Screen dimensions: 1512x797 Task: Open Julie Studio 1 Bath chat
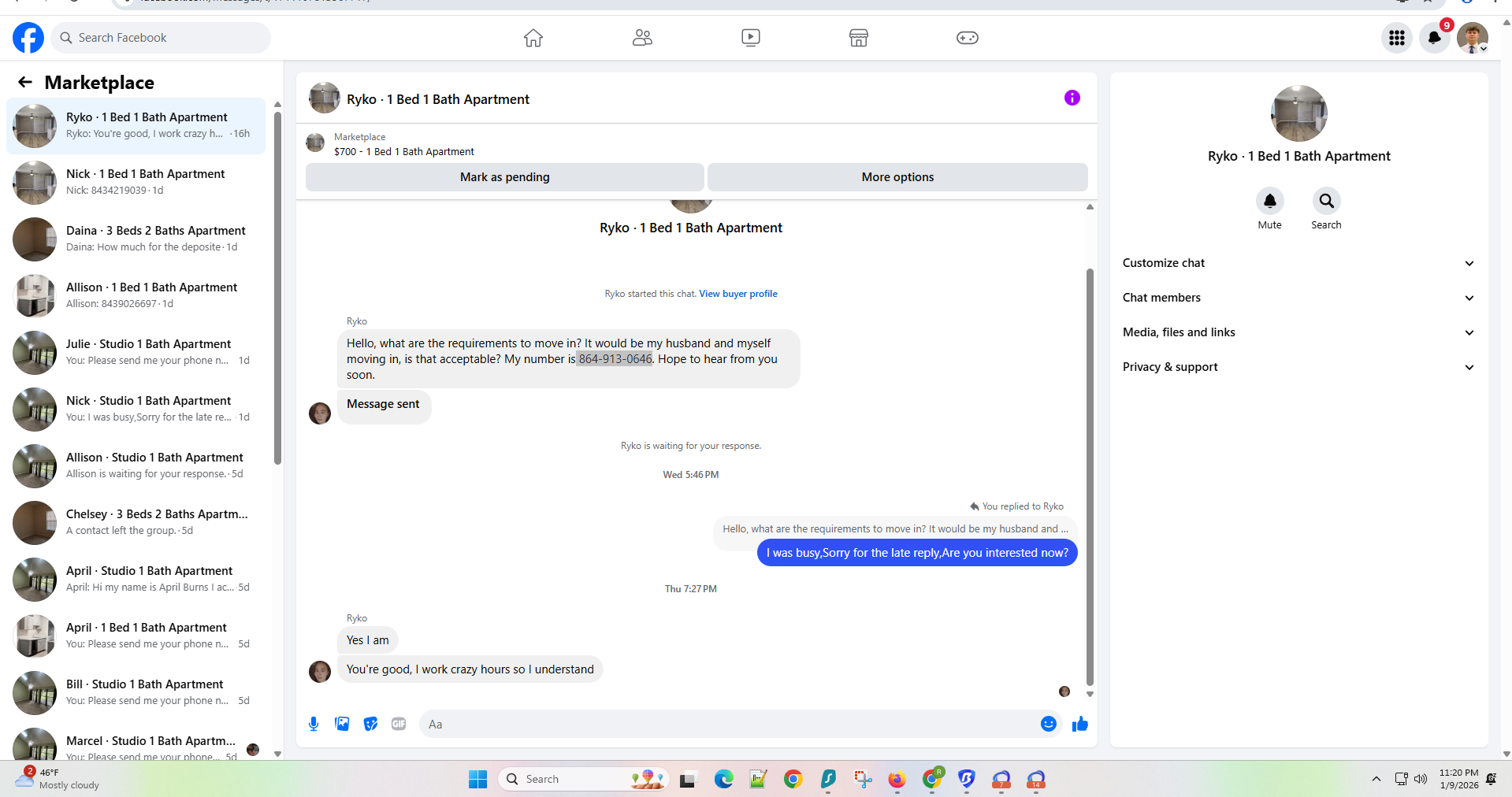pos(136,352)
